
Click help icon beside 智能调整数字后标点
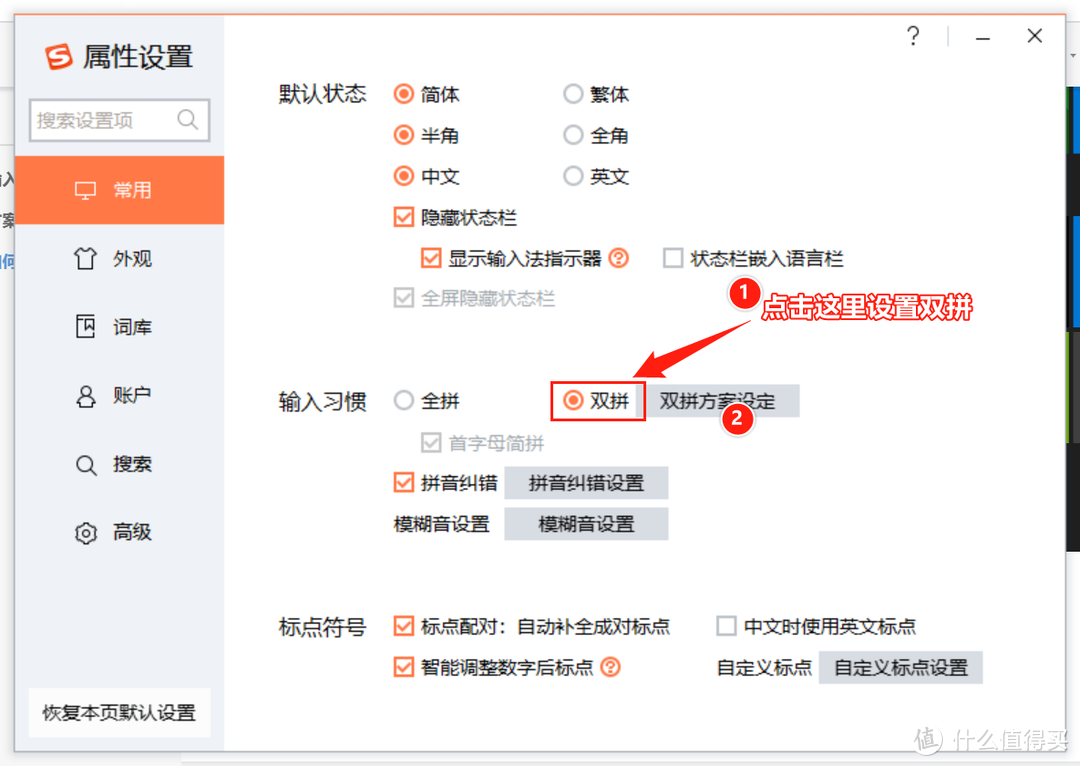(x=610, y=667)
